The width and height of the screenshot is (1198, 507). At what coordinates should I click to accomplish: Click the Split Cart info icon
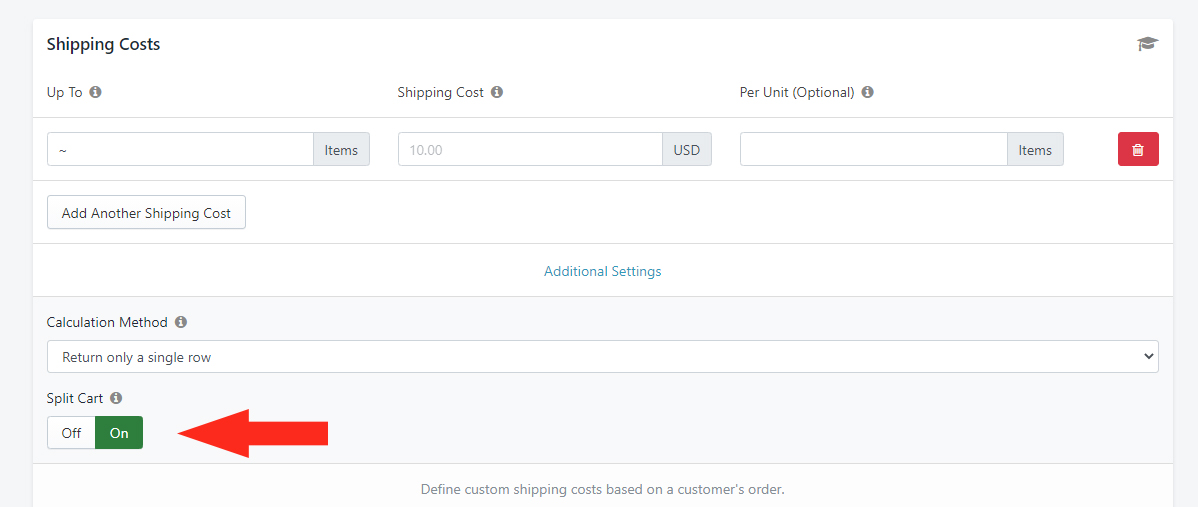(x=116, y=398)
